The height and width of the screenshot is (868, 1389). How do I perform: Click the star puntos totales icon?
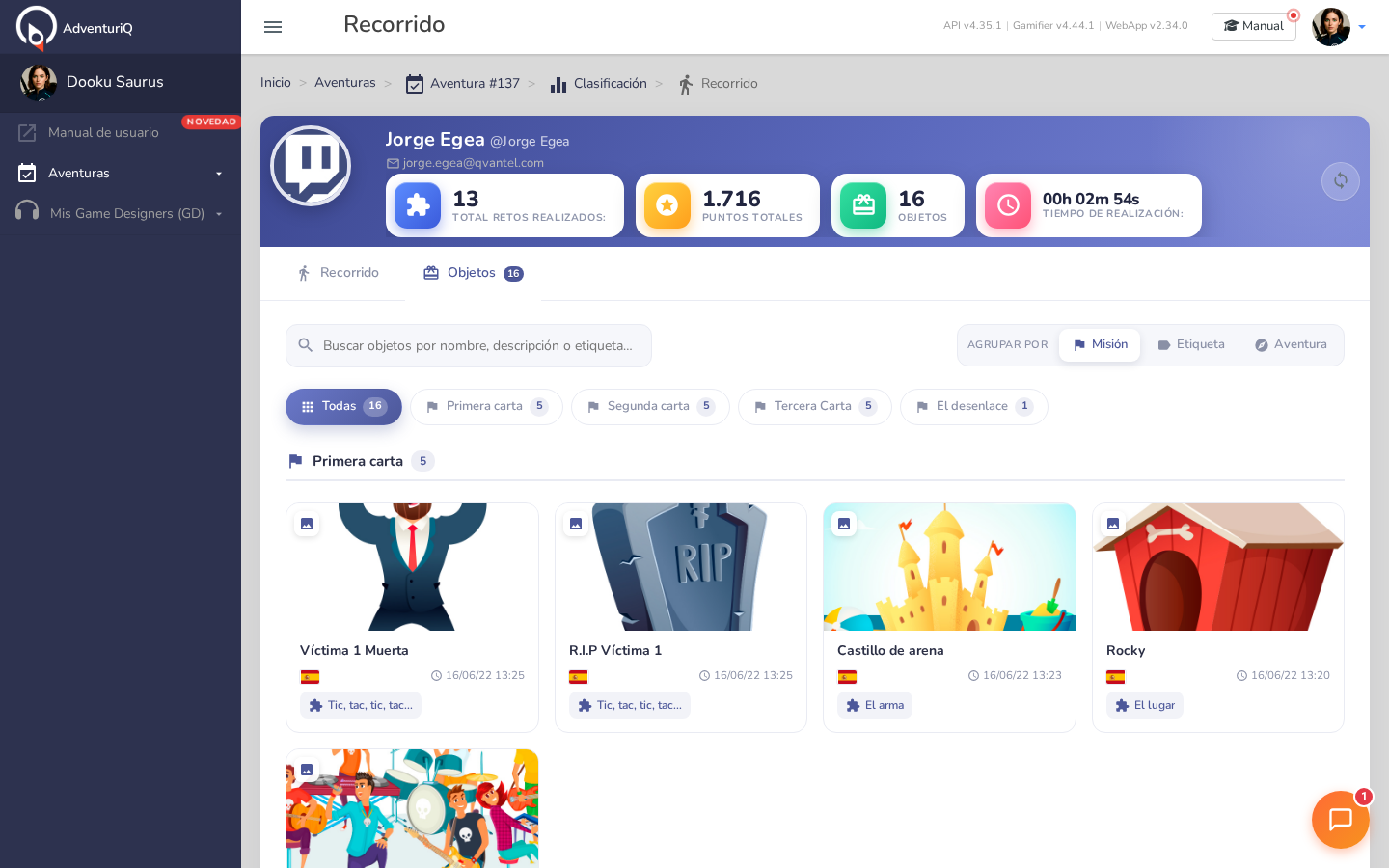667,205
